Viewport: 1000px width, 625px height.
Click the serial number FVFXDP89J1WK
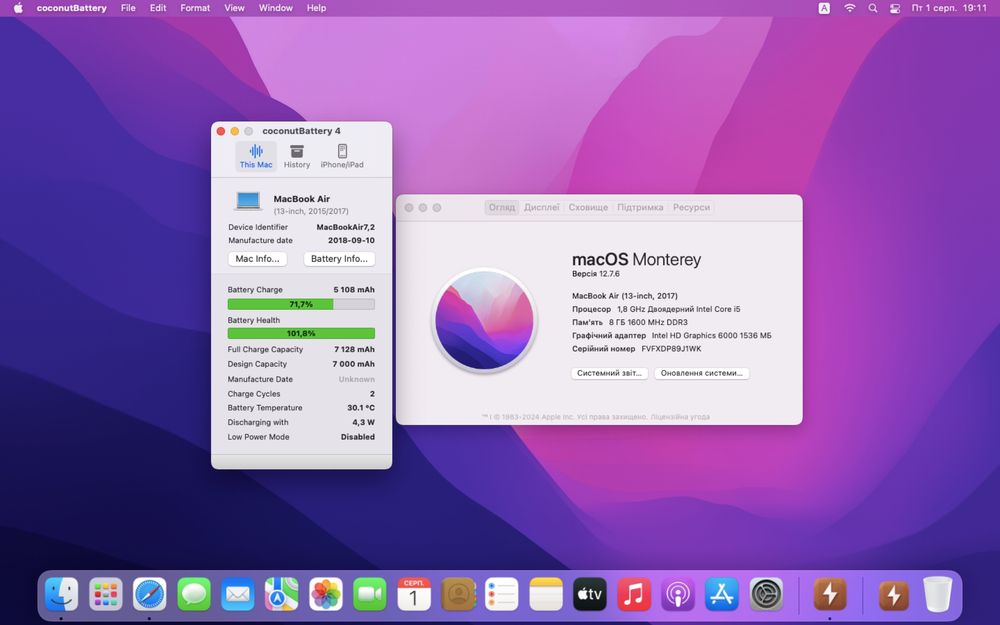point(671,349)
